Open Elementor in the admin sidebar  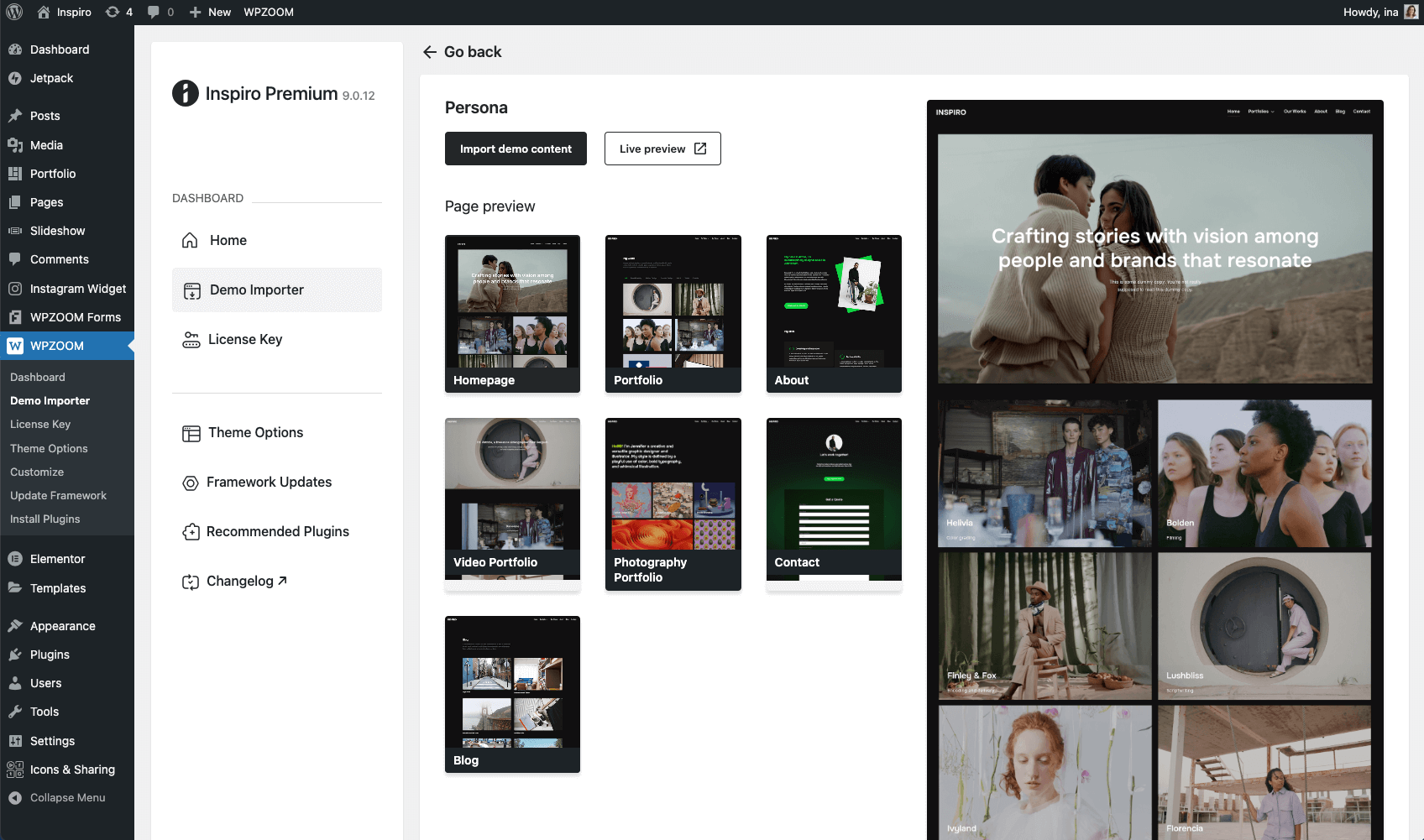57,559
